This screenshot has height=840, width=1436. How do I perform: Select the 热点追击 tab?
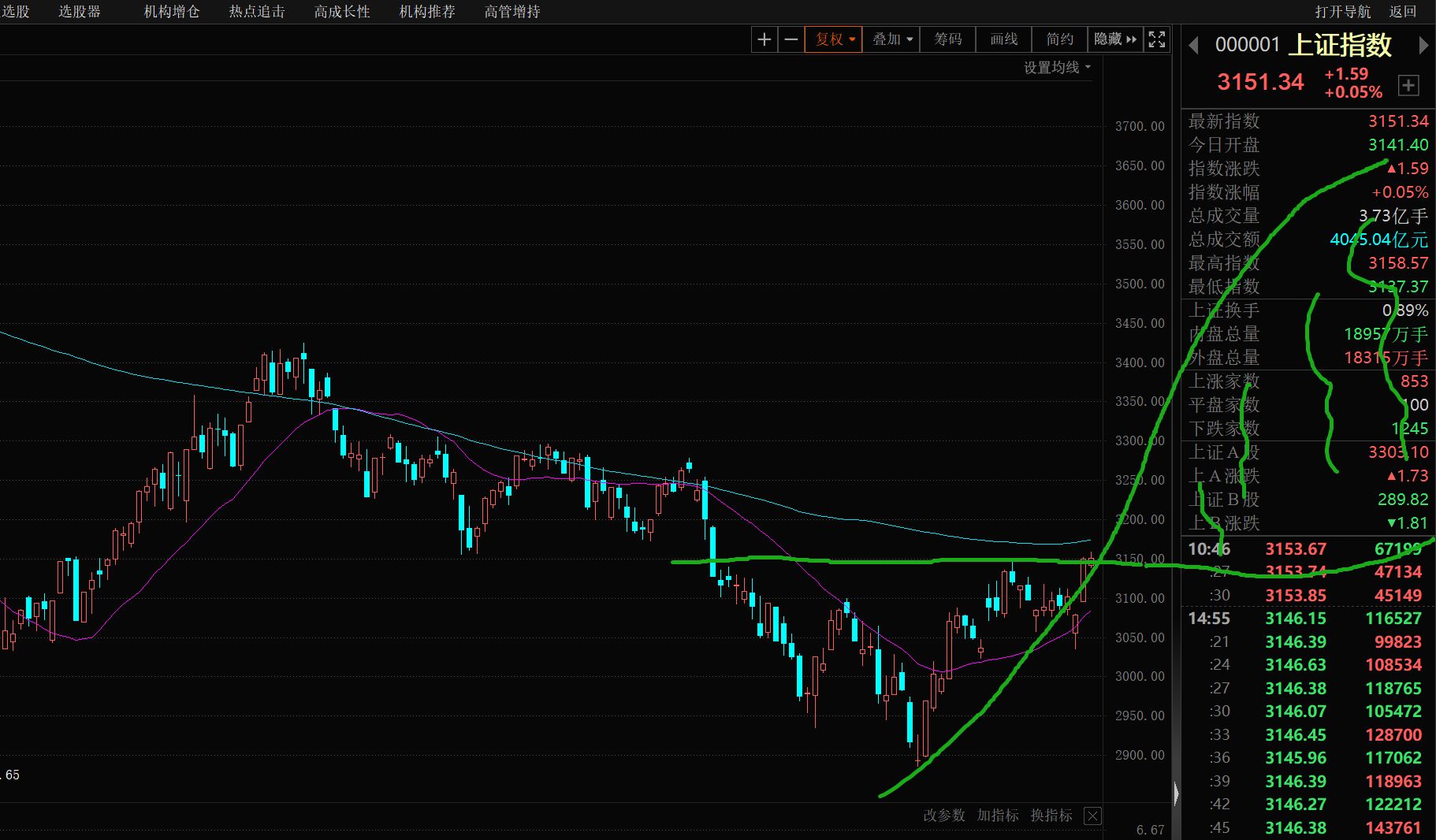coord(257,12)
